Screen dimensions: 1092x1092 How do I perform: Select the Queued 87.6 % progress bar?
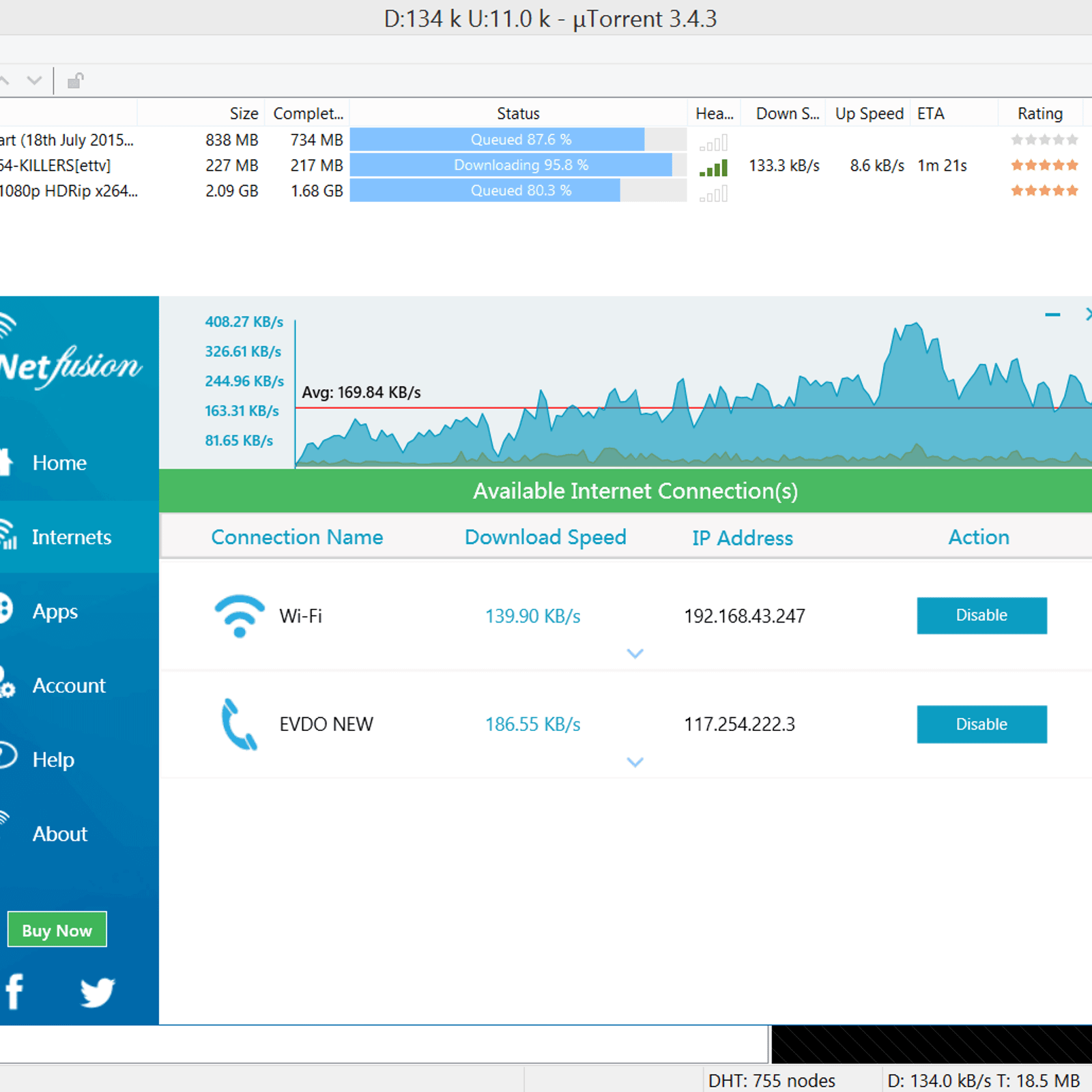(519, 139)
